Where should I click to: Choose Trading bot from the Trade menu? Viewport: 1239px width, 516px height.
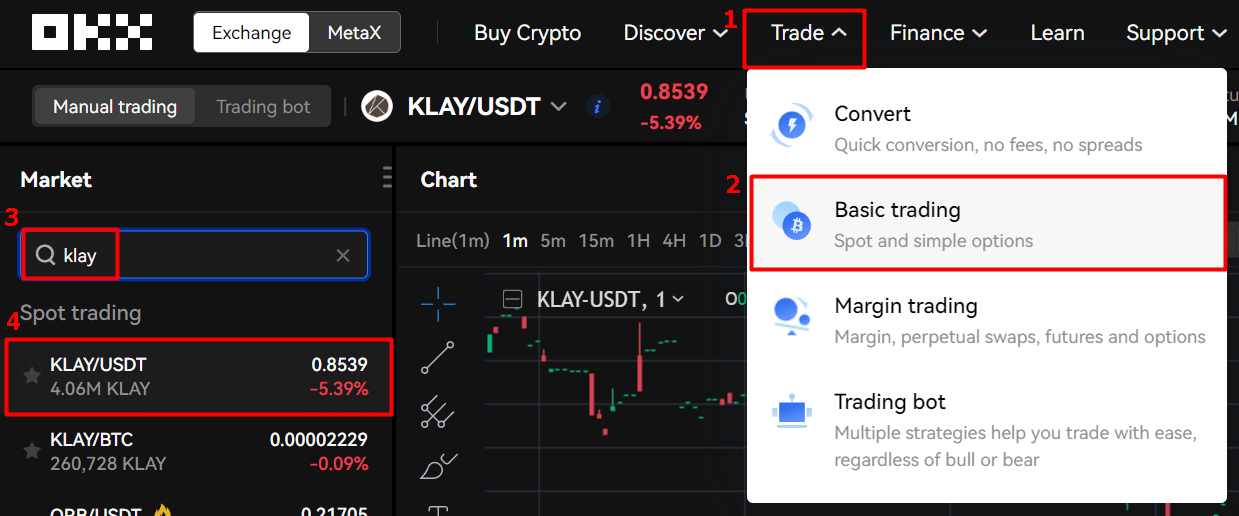point(987,430)
